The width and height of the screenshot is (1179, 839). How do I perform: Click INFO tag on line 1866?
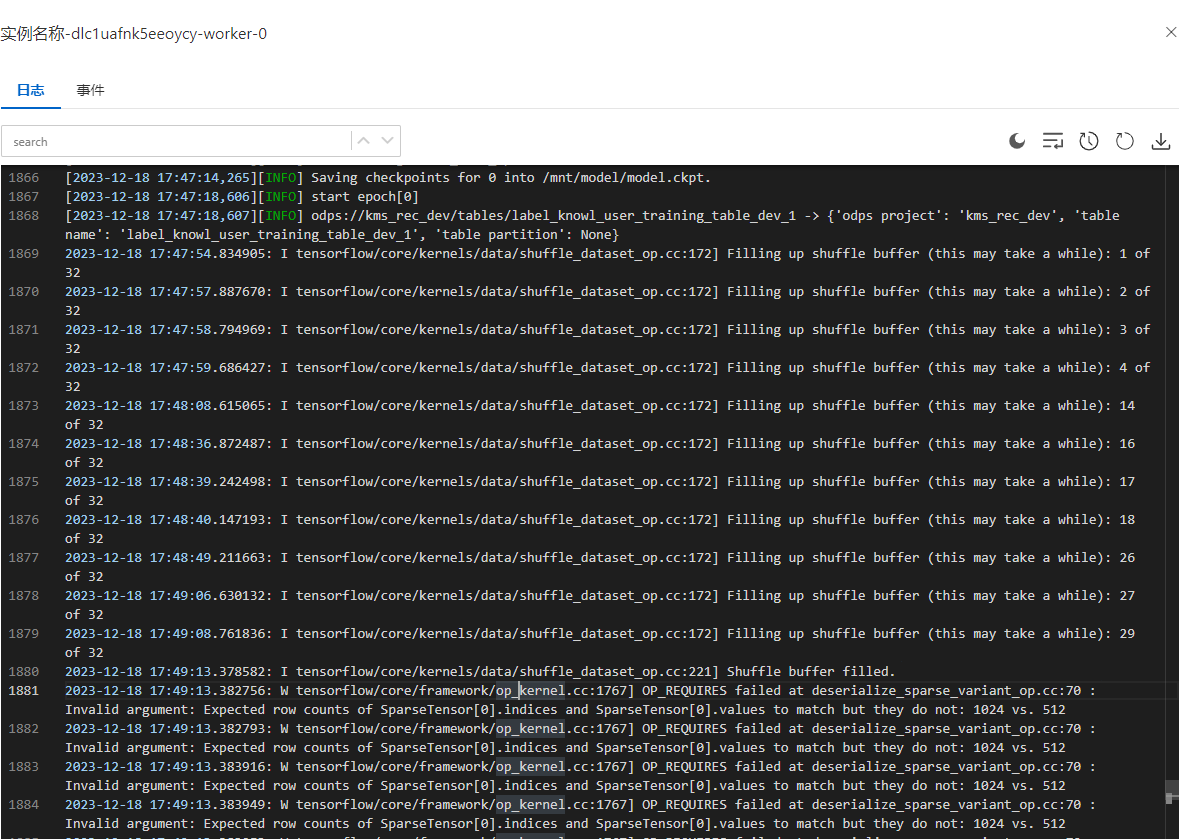click(280, 177)
